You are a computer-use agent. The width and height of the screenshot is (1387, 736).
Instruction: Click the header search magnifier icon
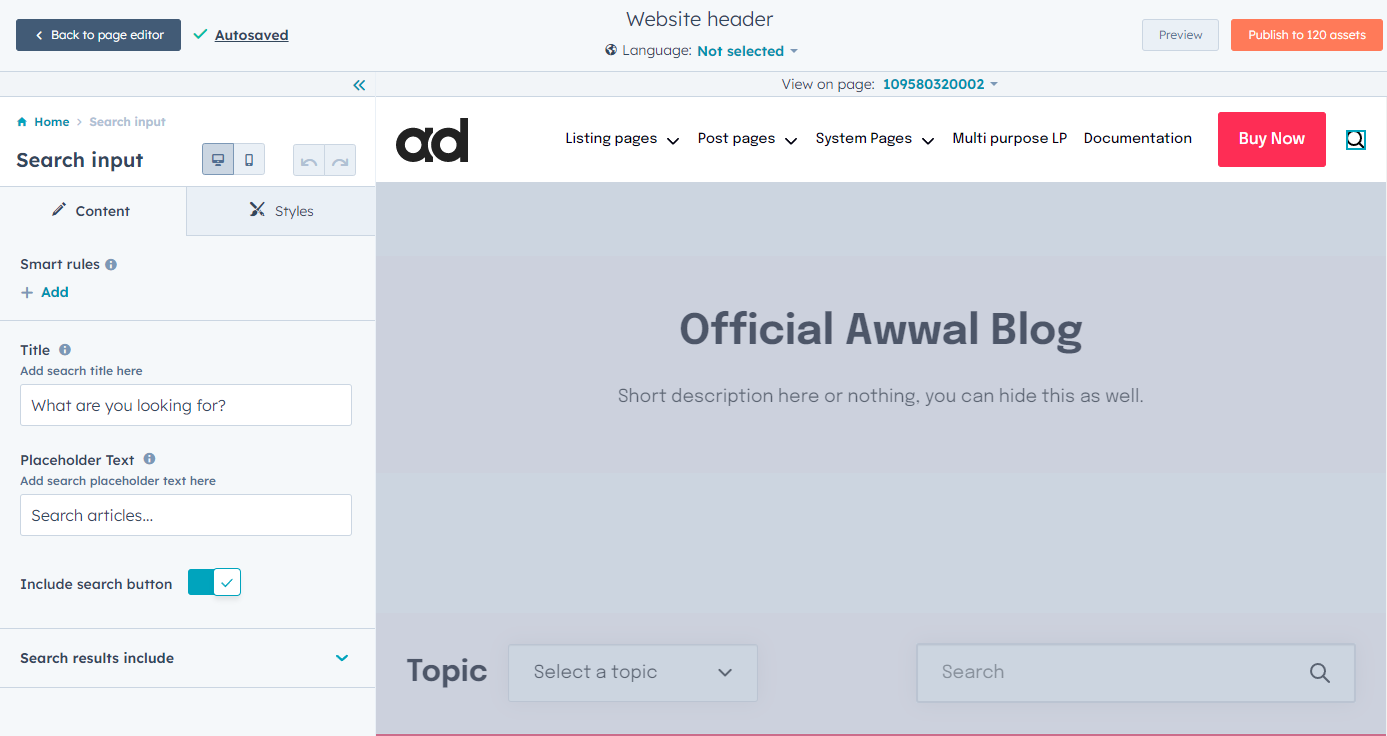click(x=1355, y=140)
